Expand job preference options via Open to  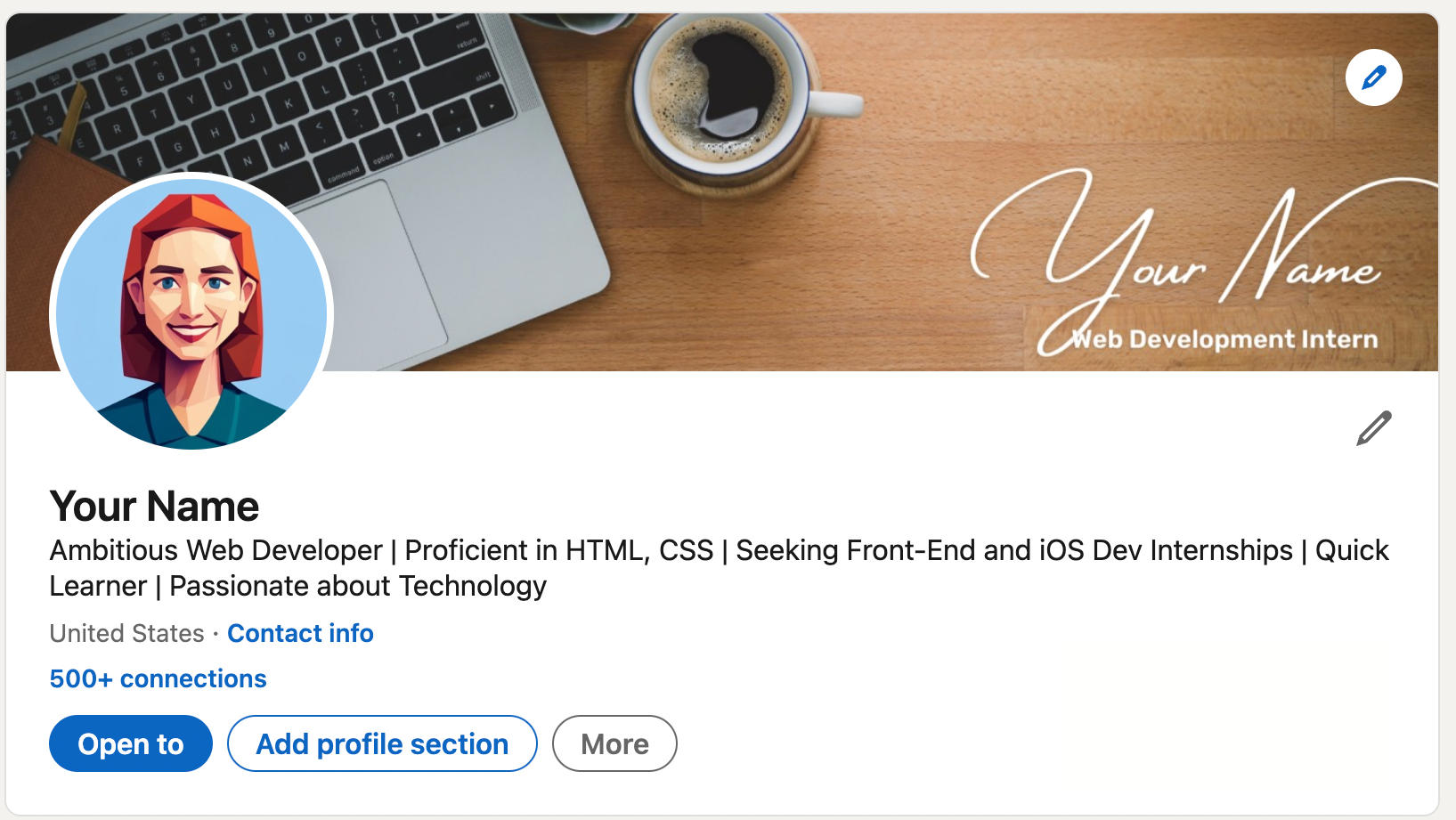tap(130, 743)
